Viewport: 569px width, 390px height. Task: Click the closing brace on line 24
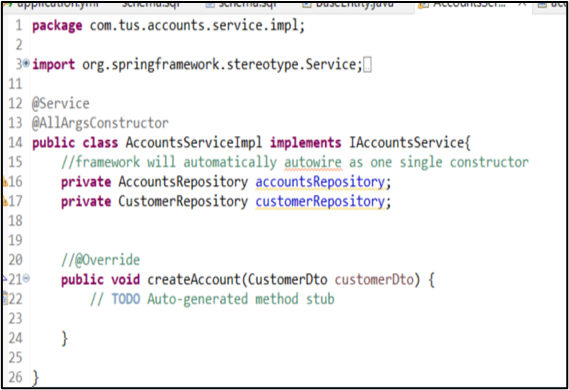coord(65,339)
